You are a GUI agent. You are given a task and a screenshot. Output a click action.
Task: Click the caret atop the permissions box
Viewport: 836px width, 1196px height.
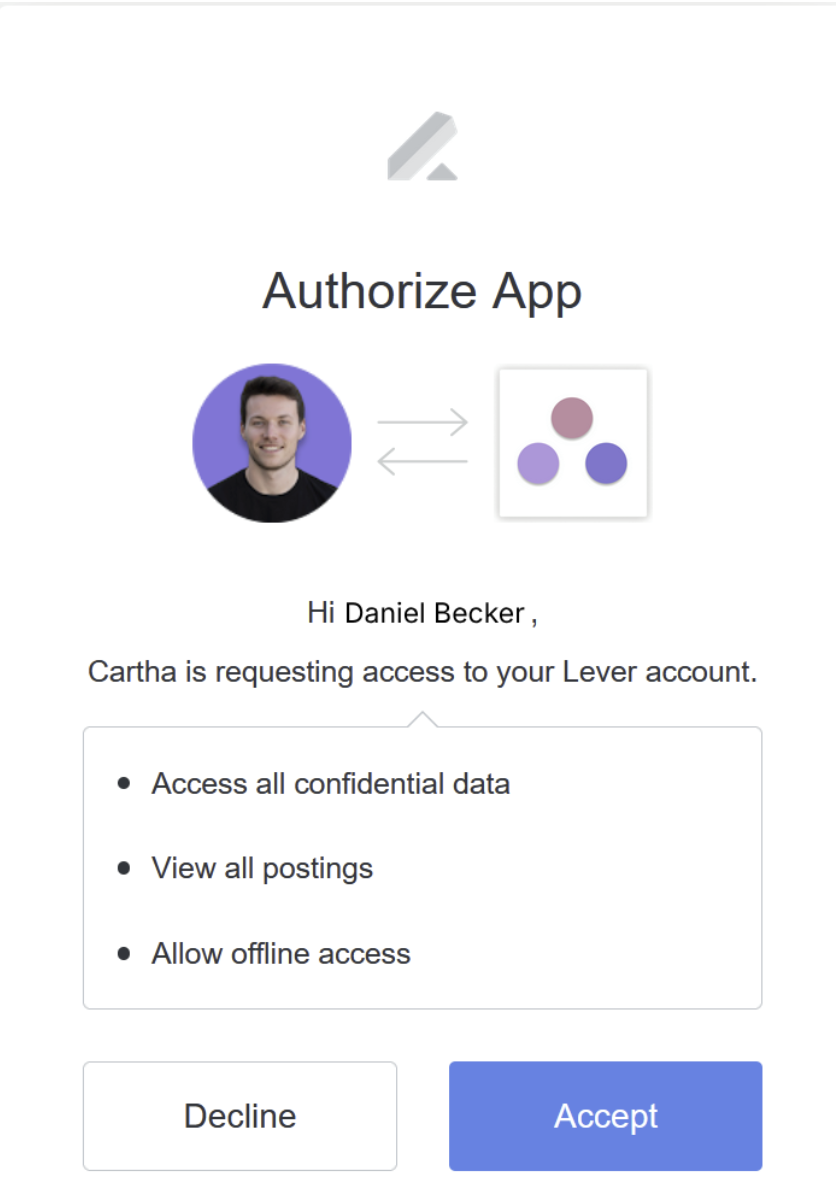pyautogui.click(x=423, y=719)
